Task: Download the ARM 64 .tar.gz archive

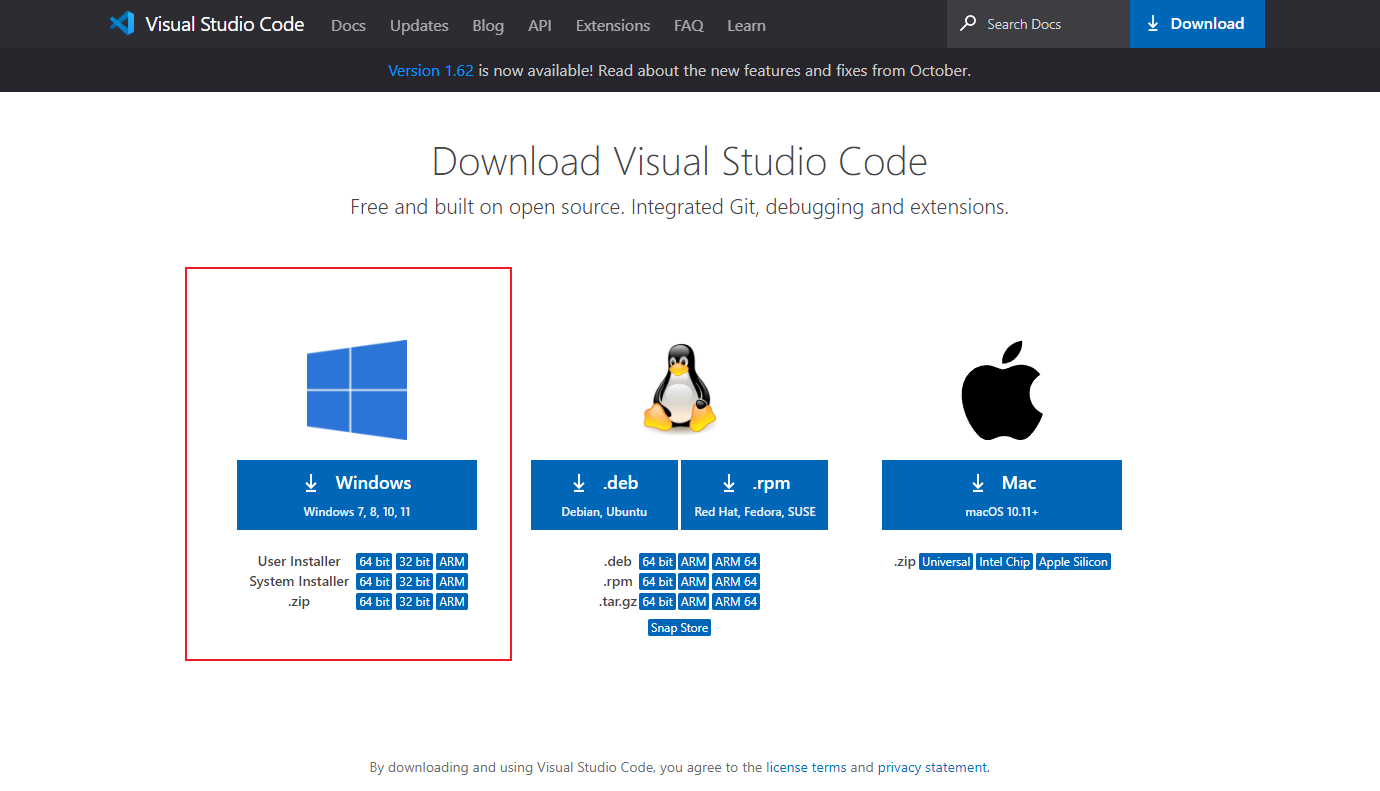Action: pos(736,601)
